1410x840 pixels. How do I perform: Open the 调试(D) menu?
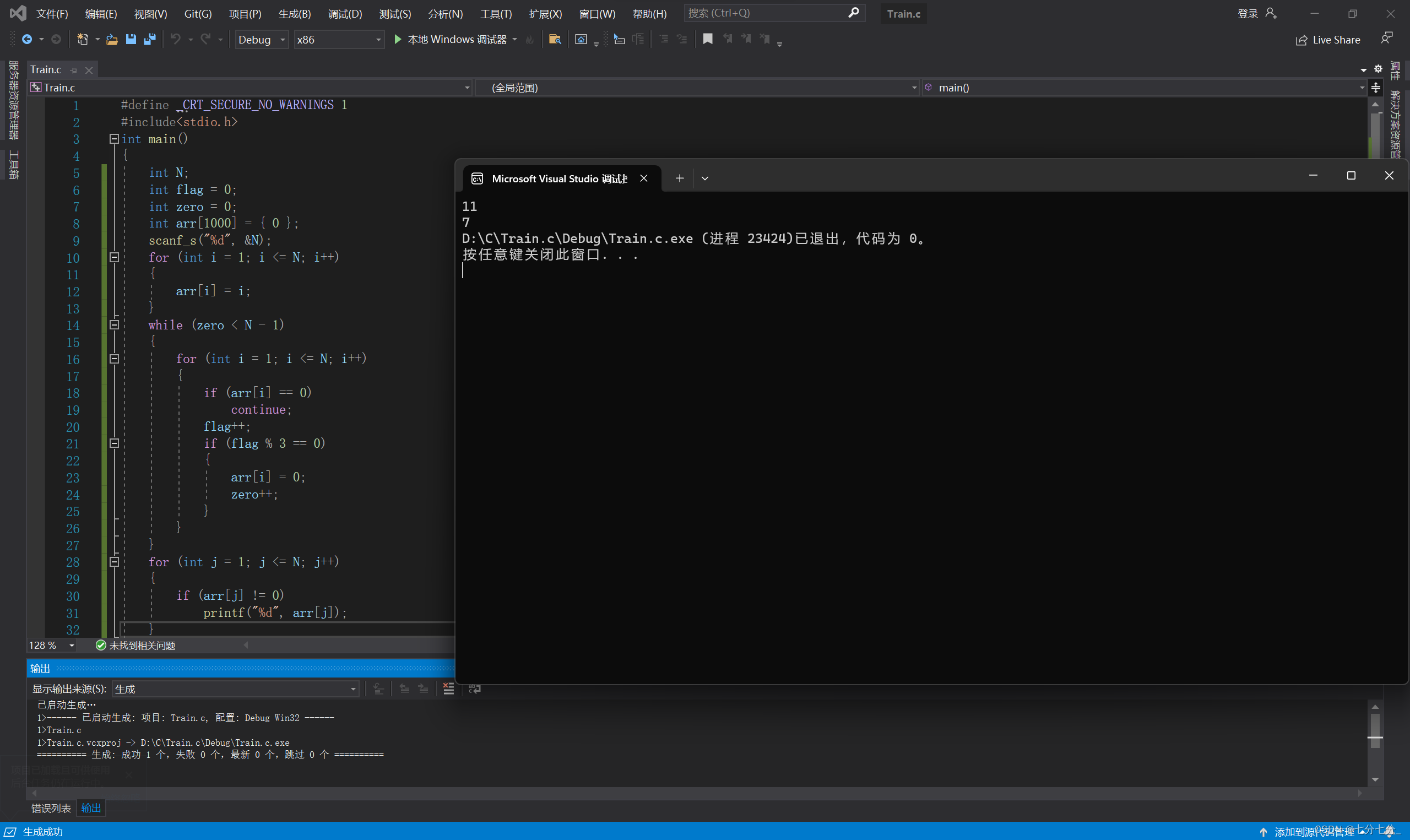point(345,14)
